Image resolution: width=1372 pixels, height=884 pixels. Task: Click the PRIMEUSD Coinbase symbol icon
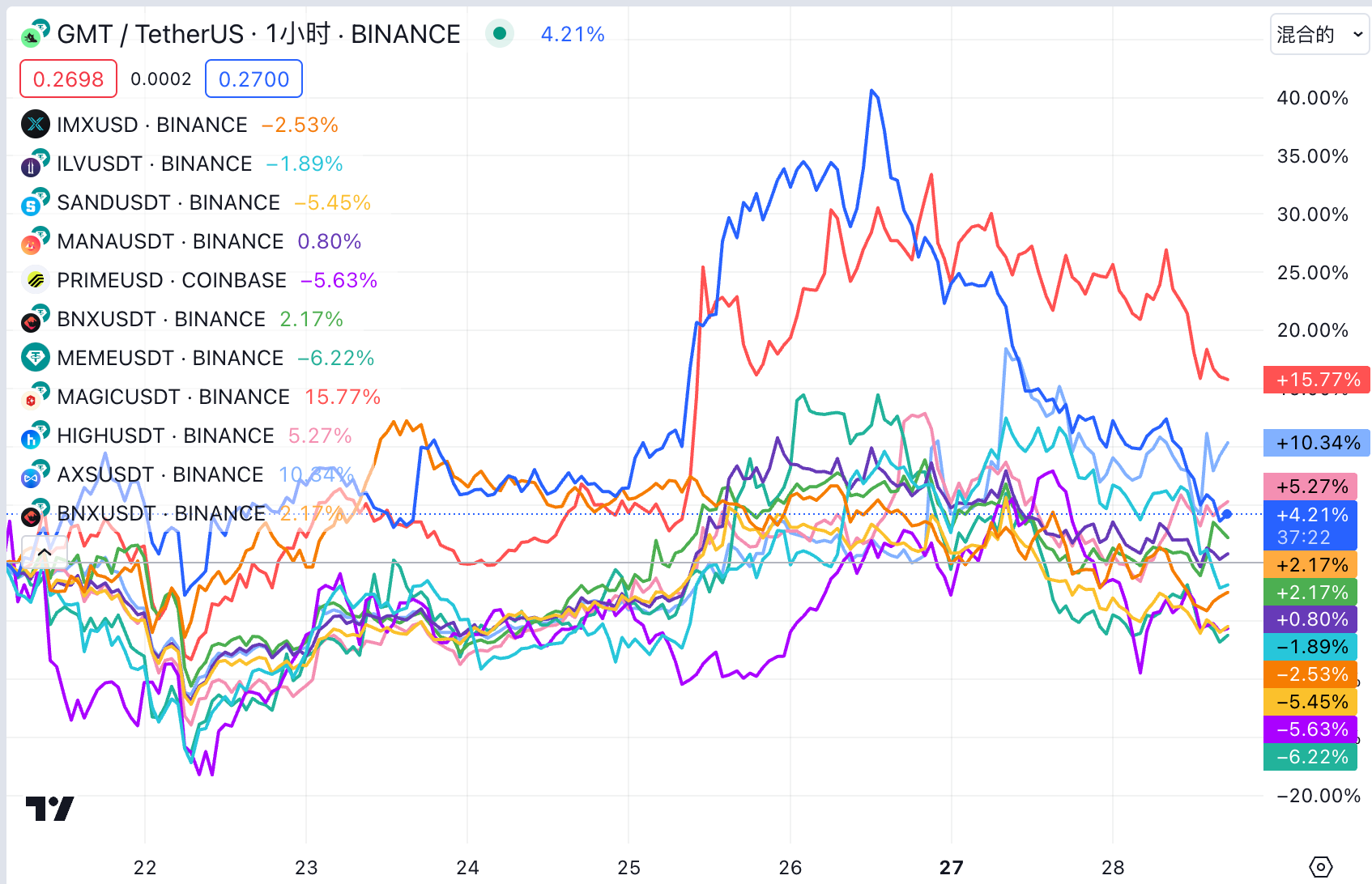[x=35, y=280]
